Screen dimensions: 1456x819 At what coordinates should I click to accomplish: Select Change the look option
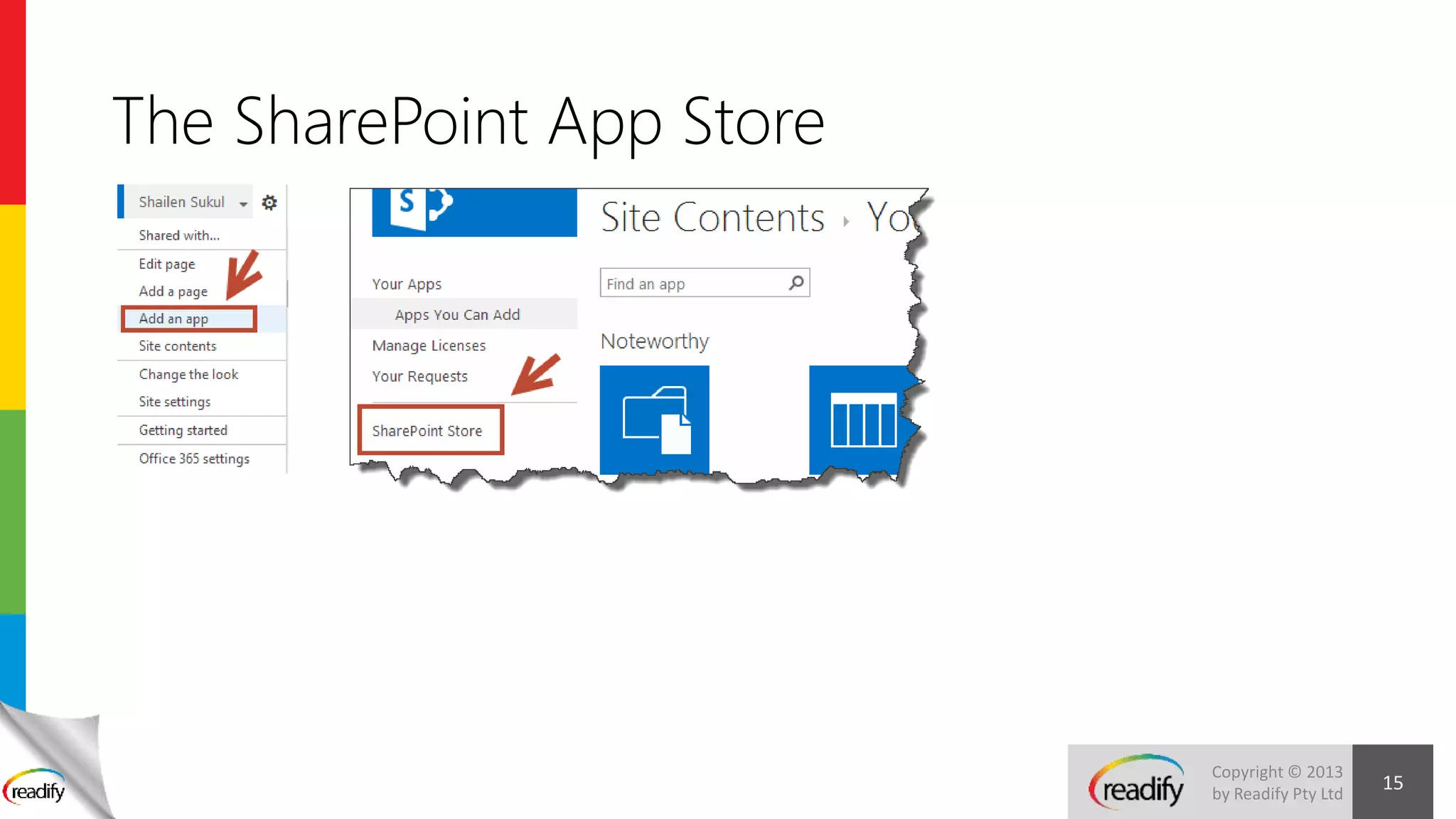(x=188, y=374)
